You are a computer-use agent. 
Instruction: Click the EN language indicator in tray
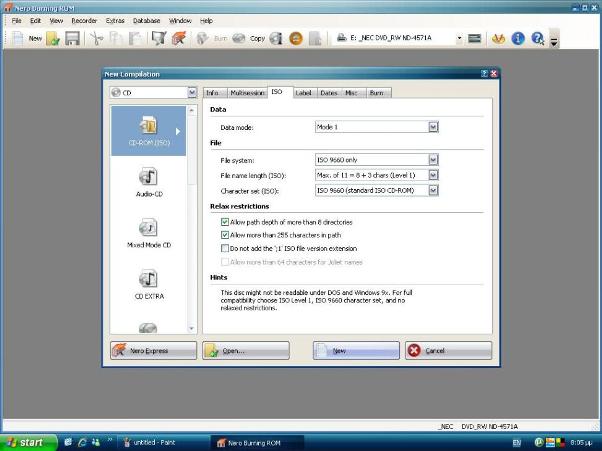click(517, 443)
